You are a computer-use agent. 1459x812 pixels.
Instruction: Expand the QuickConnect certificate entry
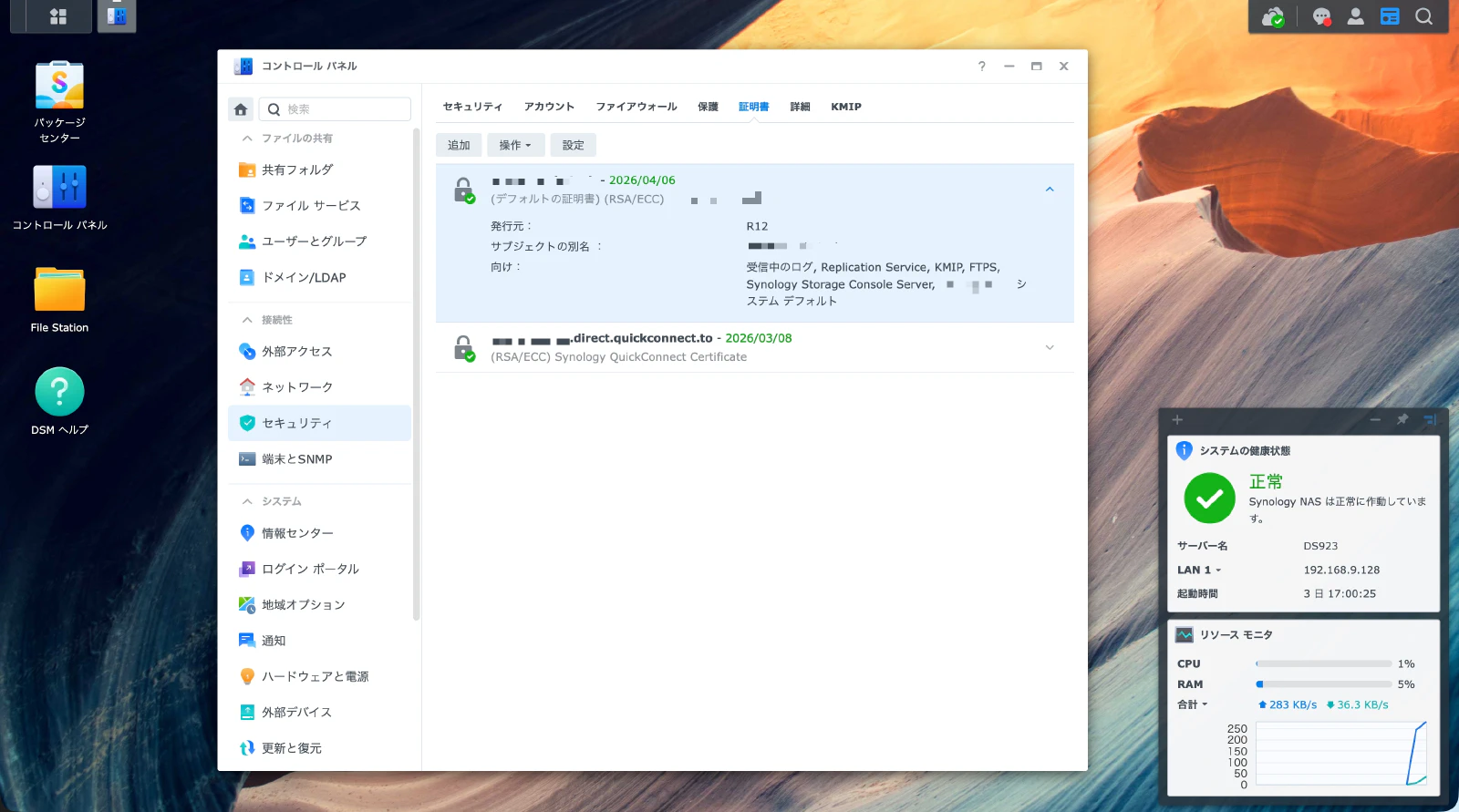click(1050, 347)
